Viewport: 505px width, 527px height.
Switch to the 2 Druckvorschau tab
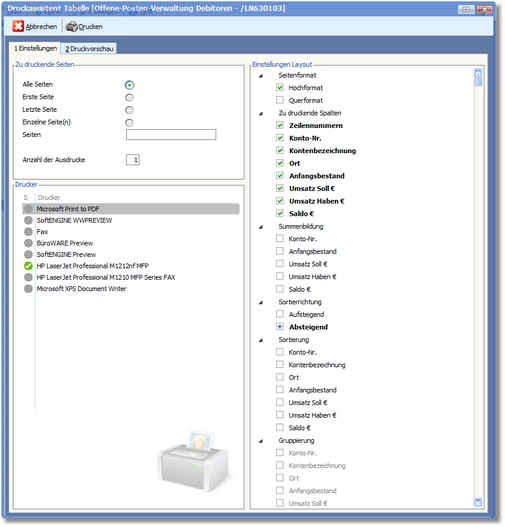89,49
